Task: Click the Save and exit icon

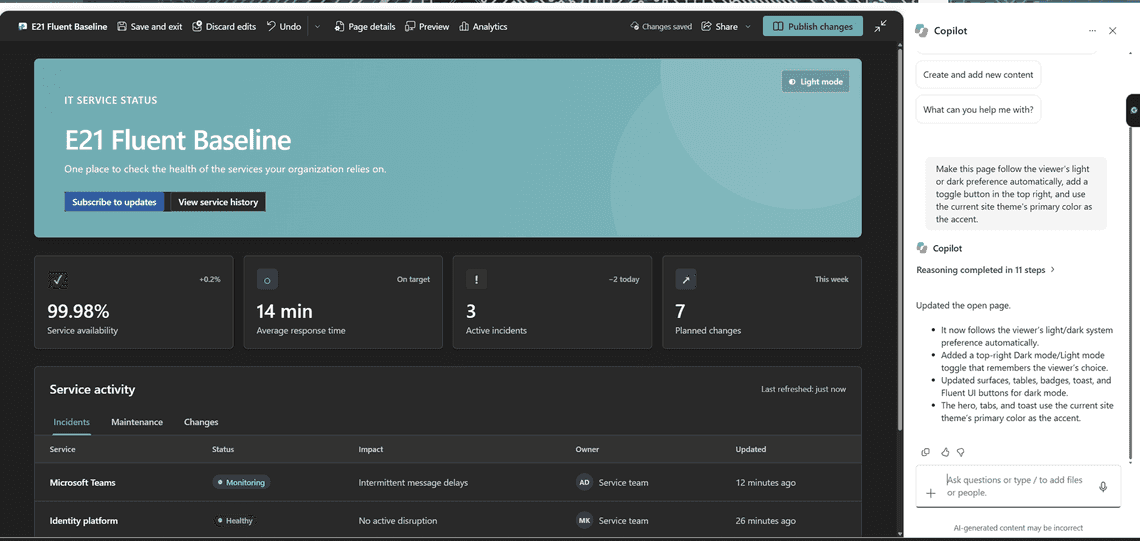Action: point(121,27)
